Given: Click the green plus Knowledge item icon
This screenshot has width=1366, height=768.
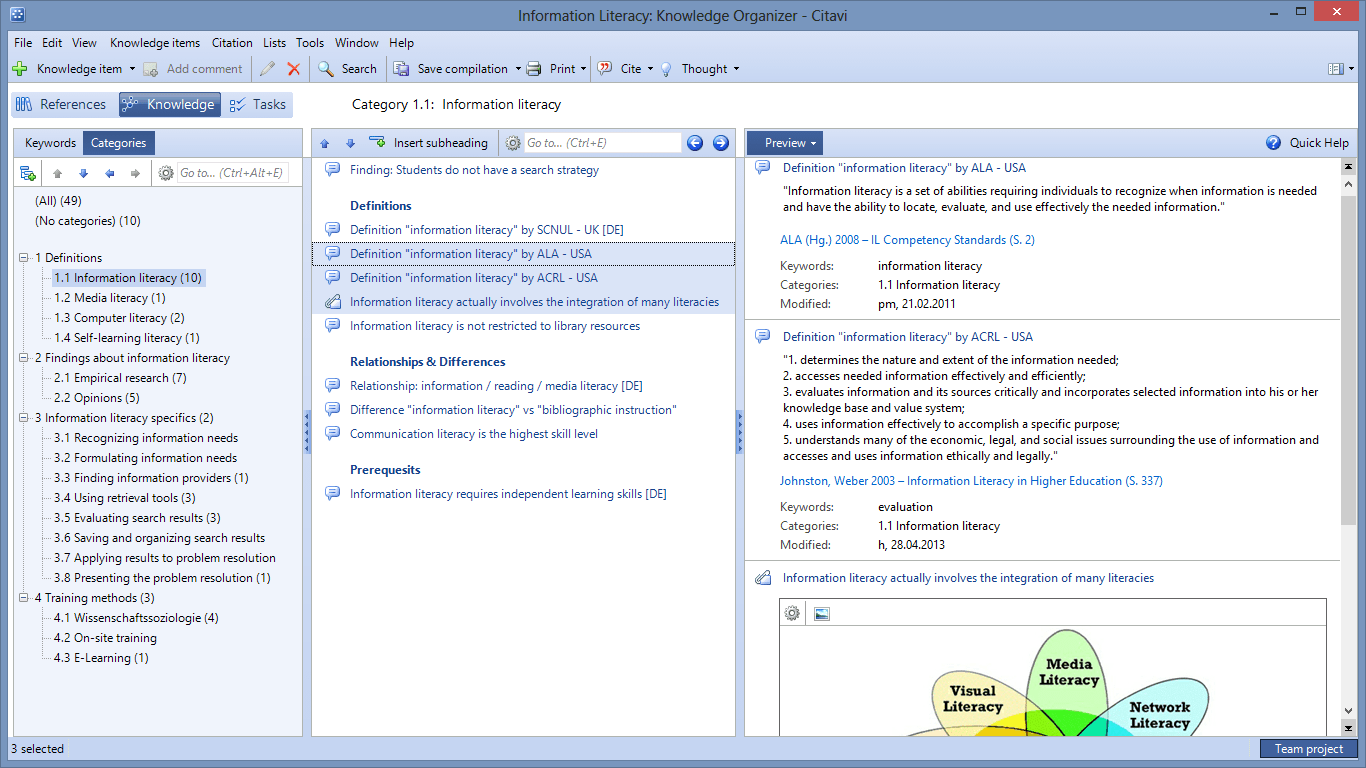Looking at the screenshot, I should point(20,69).
